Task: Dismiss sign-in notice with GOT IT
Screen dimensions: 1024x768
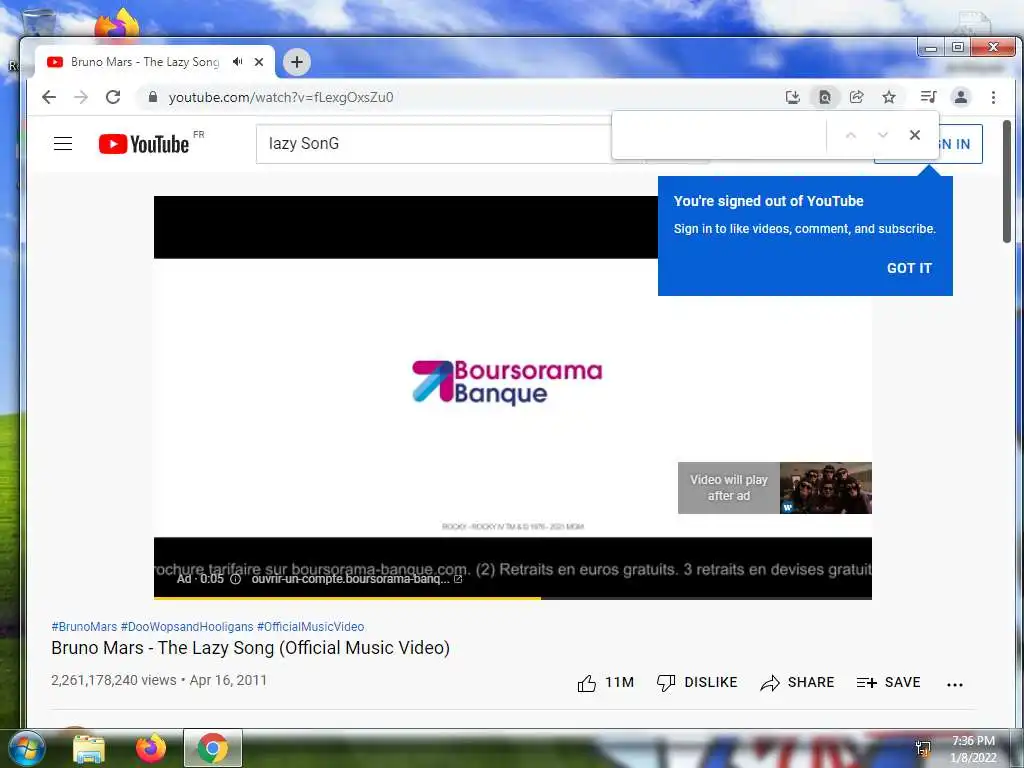Action: tap(909, 268)
